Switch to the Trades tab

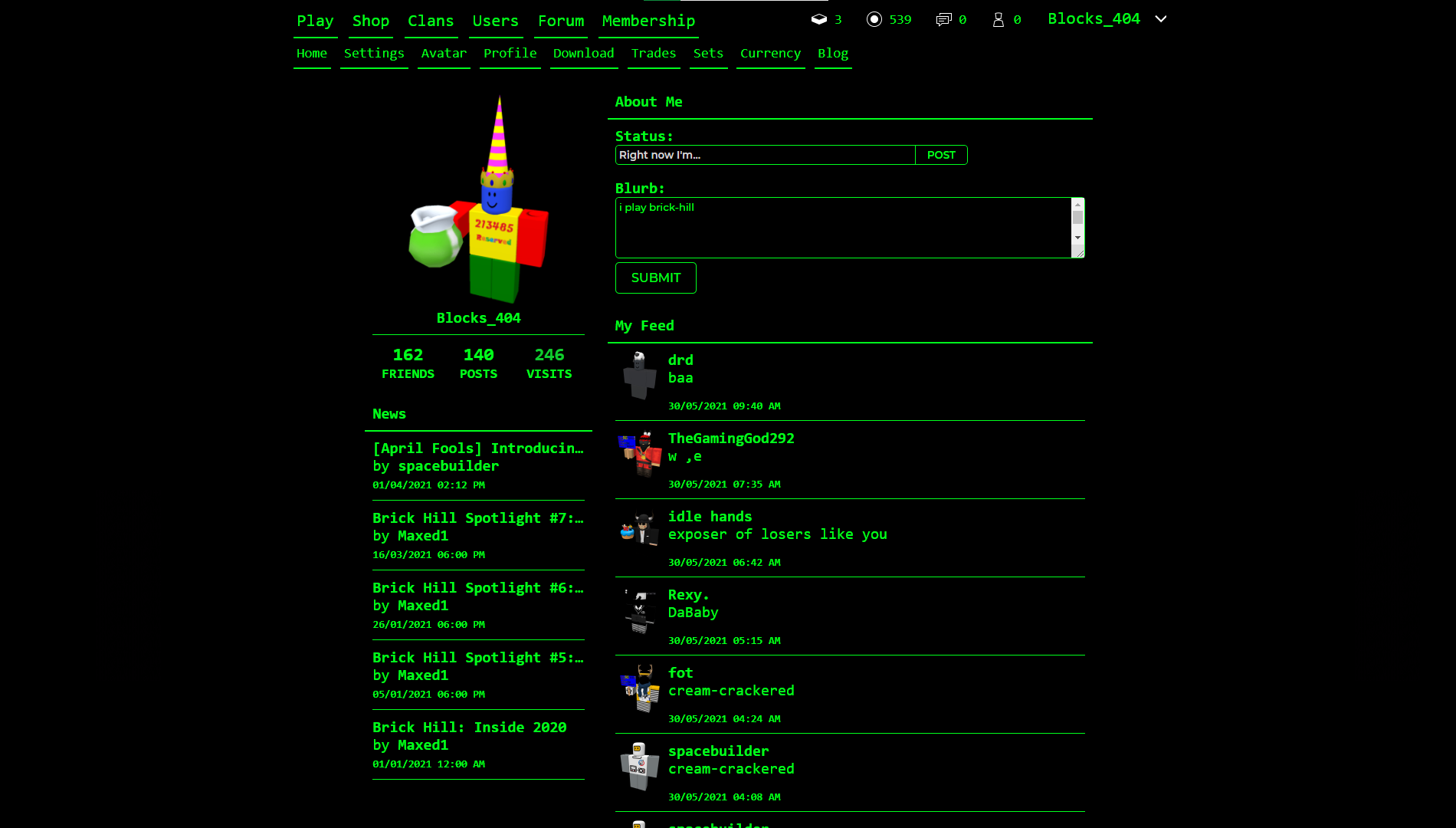[653, 54]
